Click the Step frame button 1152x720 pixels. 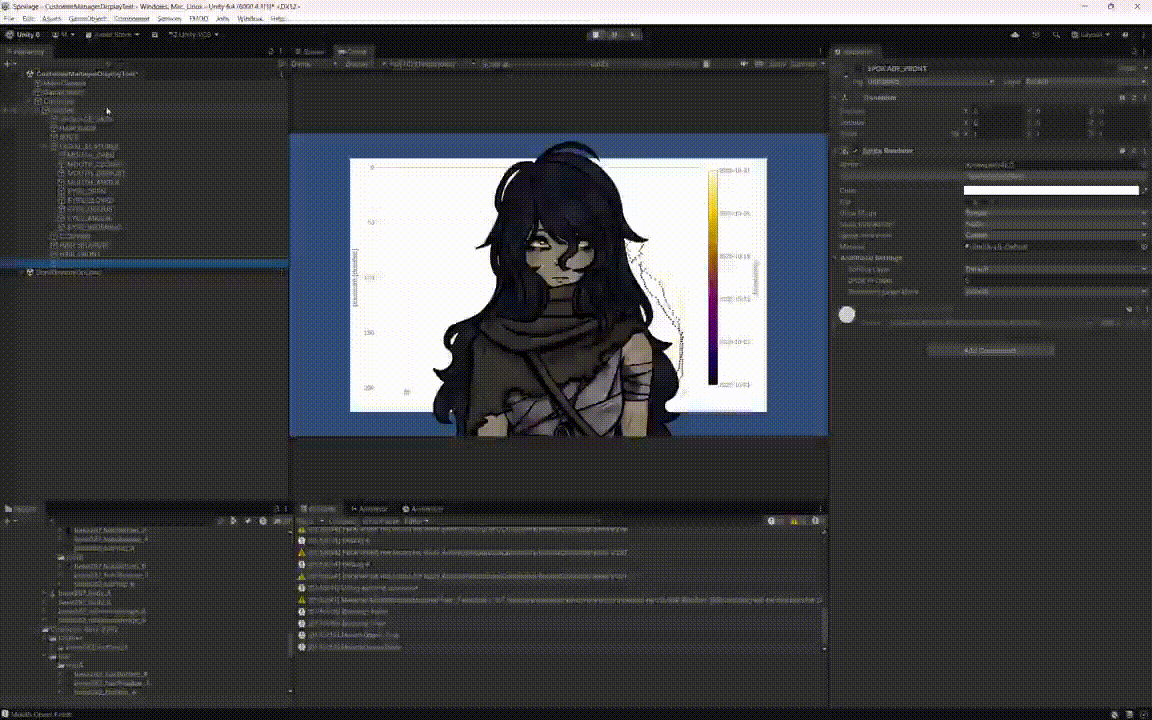coord(632,35)
